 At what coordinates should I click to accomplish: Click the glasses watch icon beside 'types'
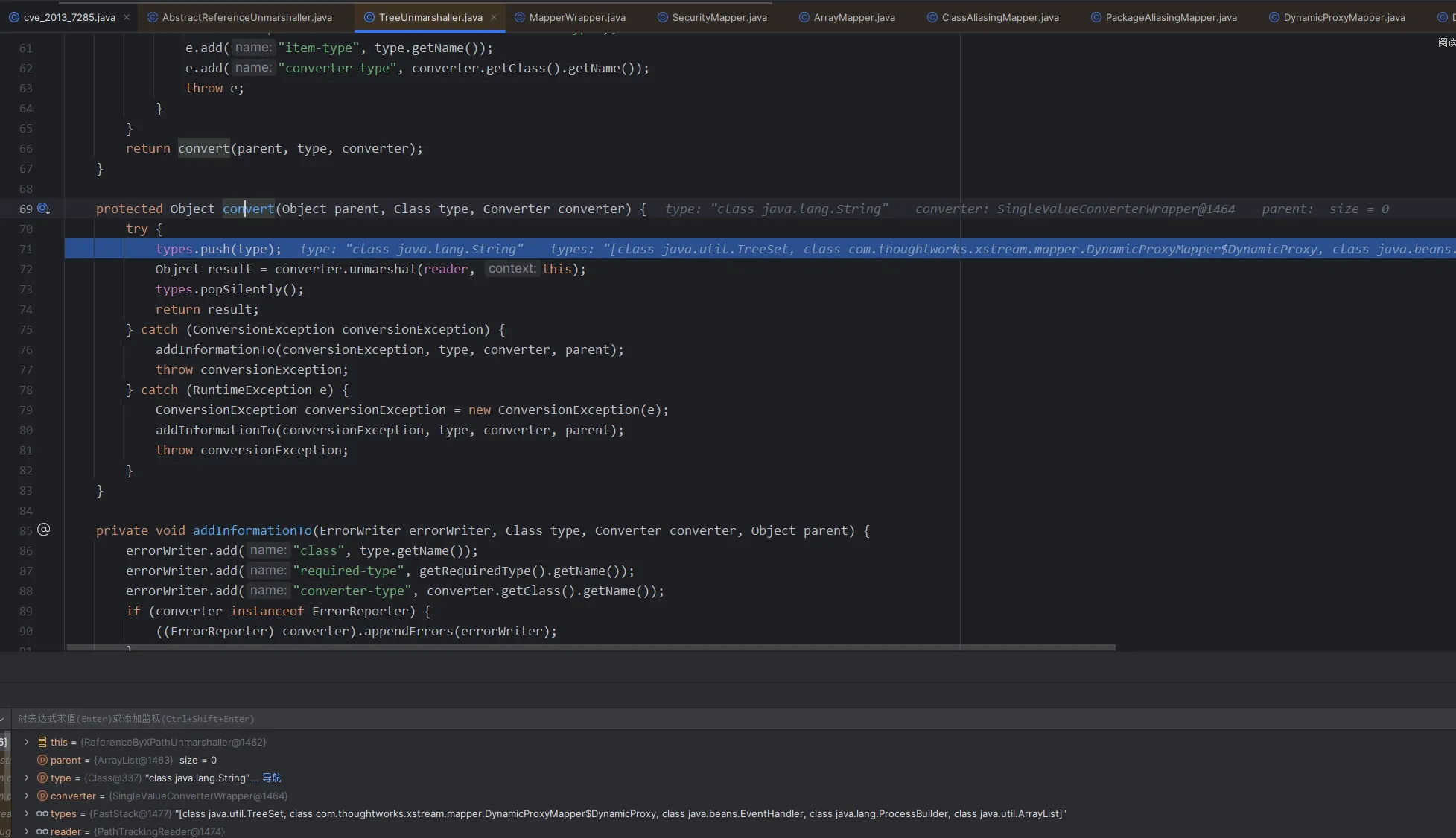click(x=42, y=813)
